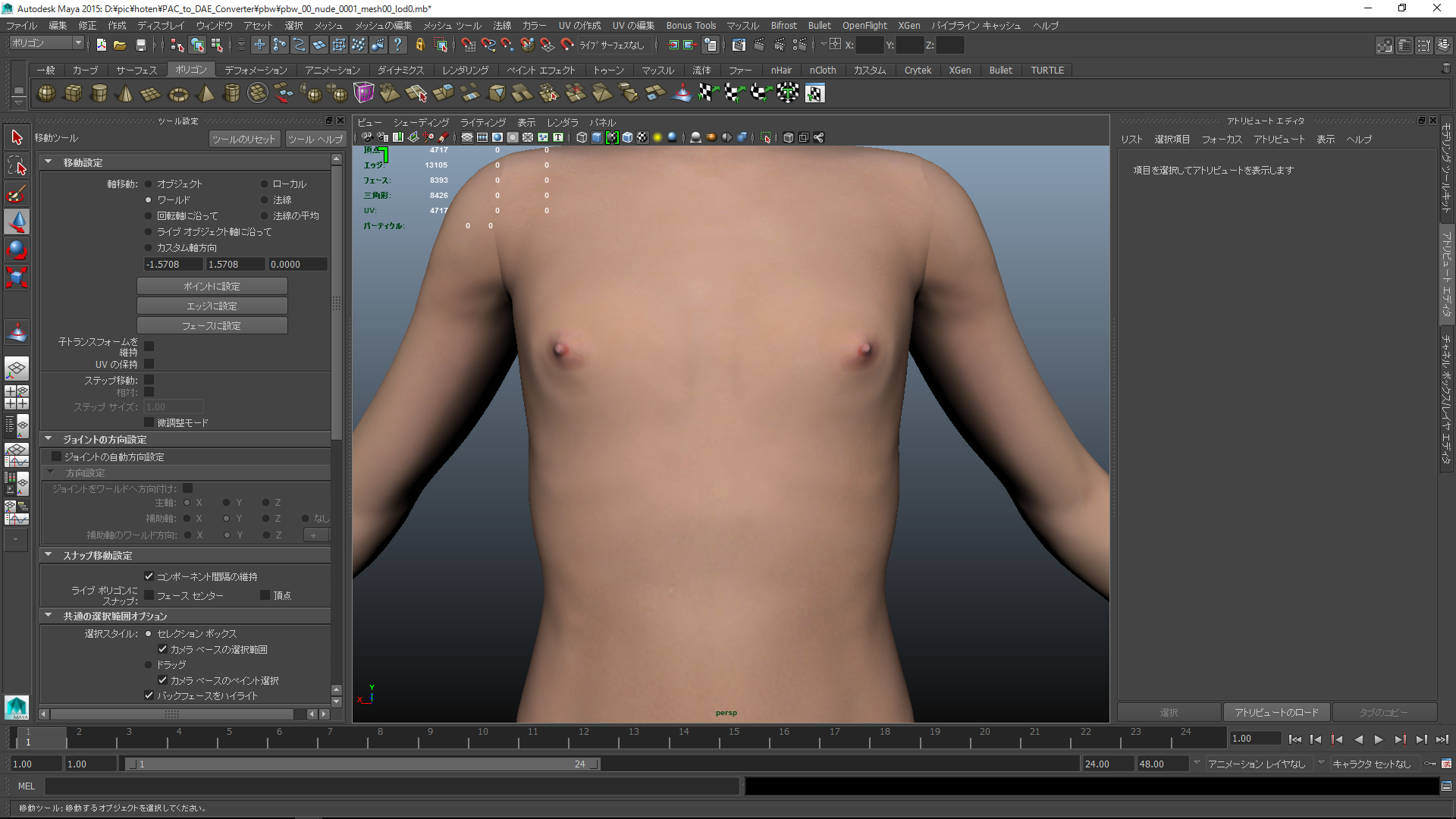Enable UV の保持 checkbox
The height and width of the screenshot is (819, 1456).
coord(149,364)
